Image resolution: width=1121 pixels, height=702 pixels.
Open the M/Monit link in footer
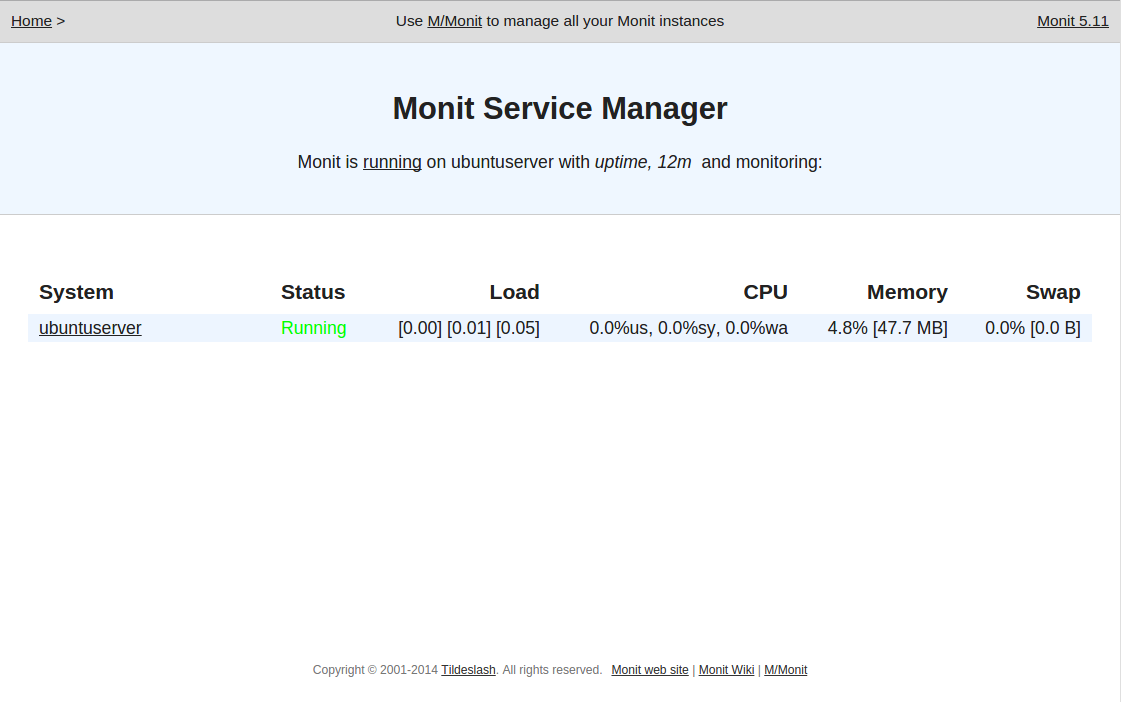786,670
